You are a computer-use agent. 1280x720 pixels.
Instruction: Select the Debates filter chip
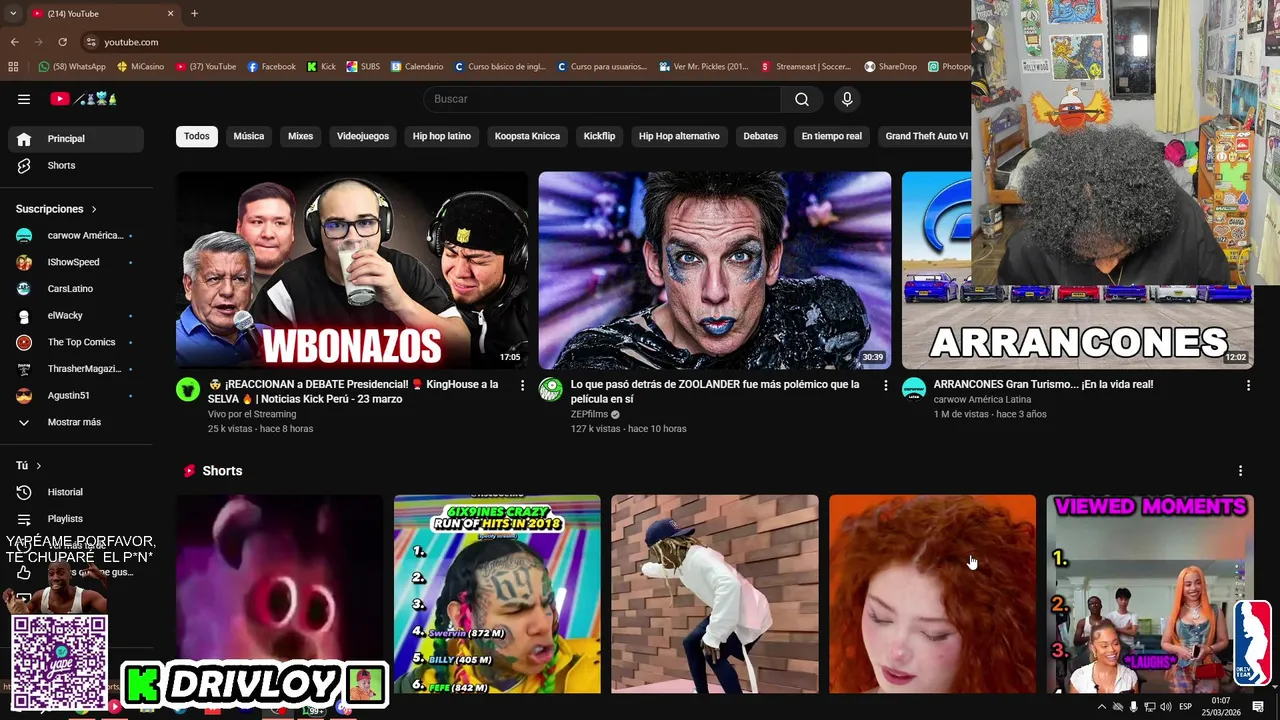(760, 136)
